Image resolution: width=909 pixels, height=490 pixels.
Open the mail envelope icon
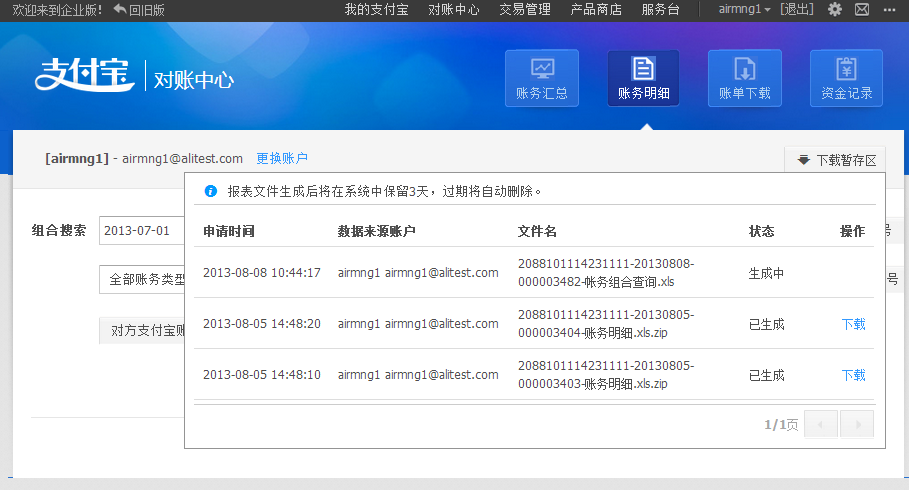pyautogui.click(x=862, y=9)
